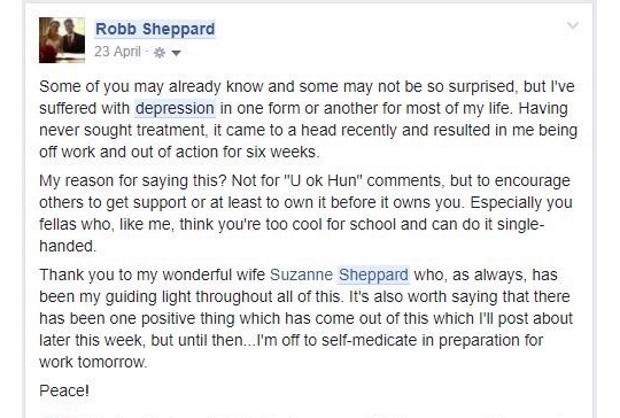Click the highlighted Sheppard surname tag
The width and height of the screenshot is (620, 418).
[x=373, y=275]
